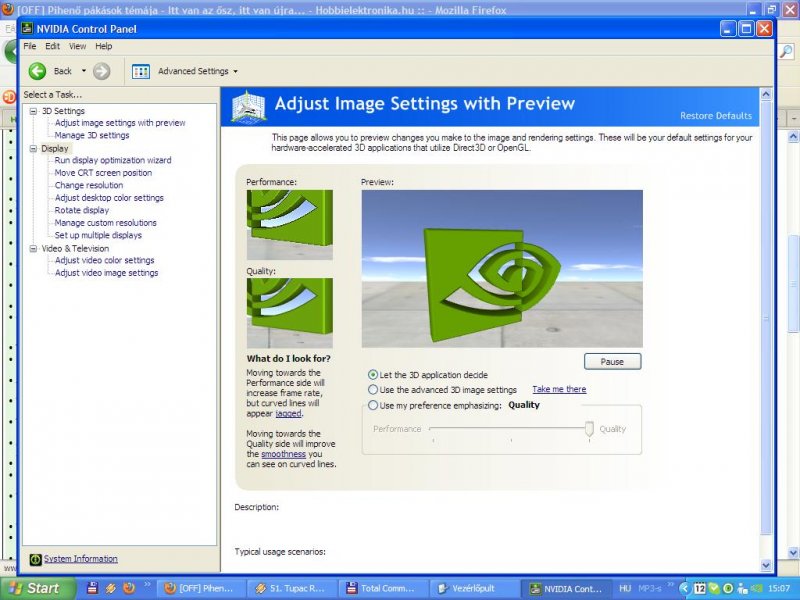This screenshot has width=800, height=600.
Task: Select Rotate display task
Action: coord(82,210)
